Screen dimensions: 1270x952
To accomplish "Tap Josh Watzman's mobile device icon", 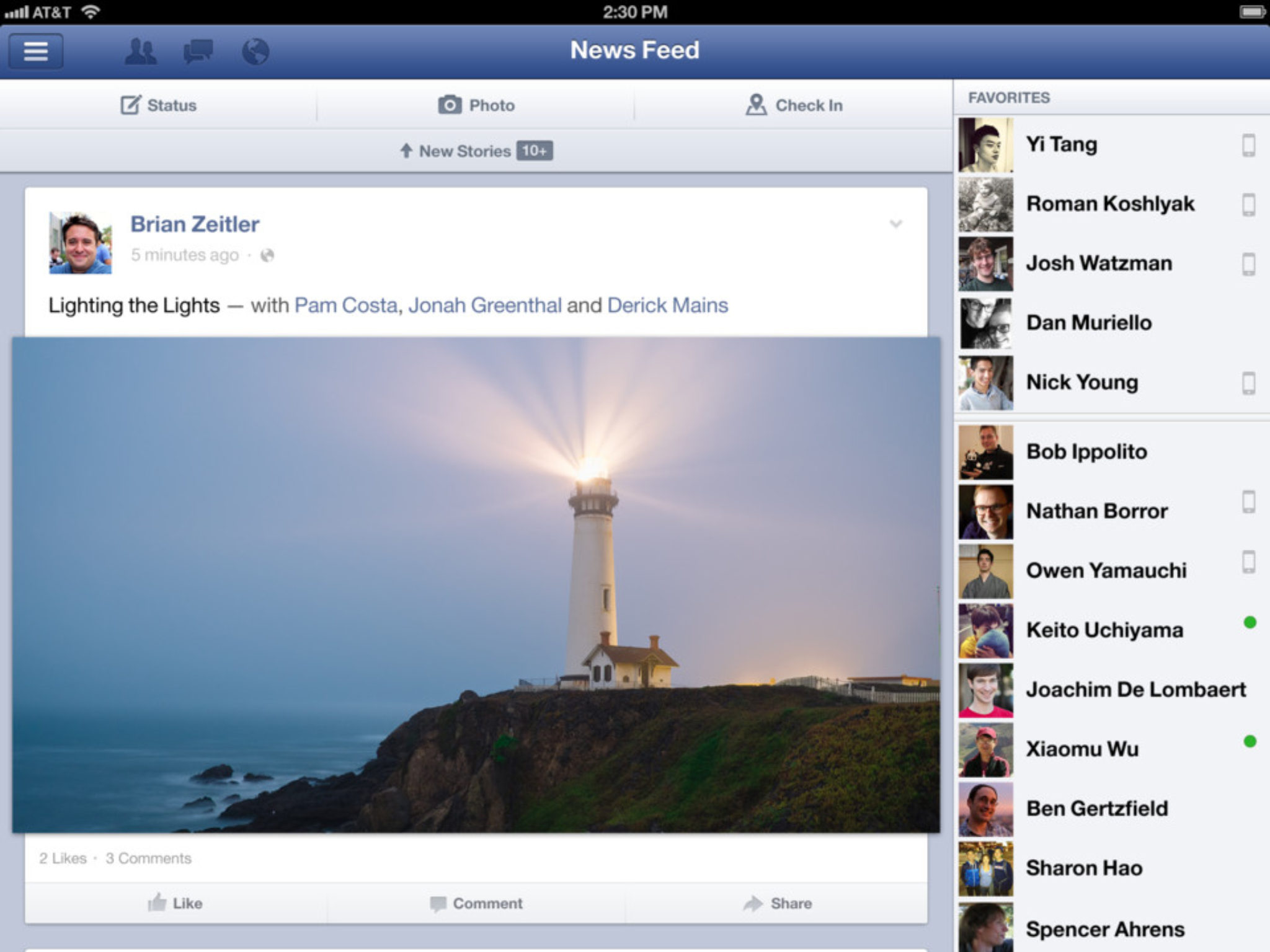I will point(1249,264).
